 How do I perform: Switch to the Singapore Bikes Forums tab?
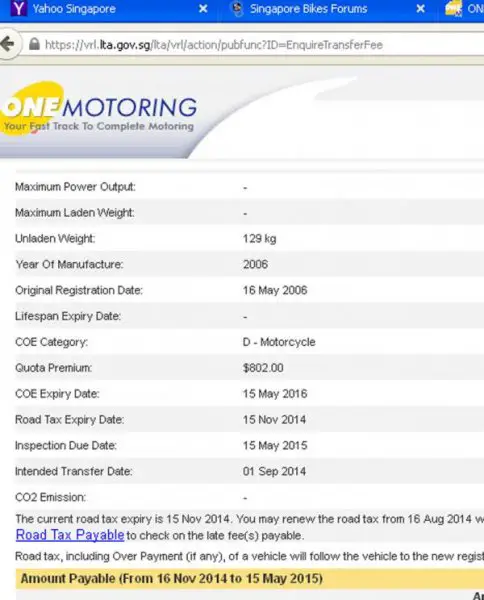pyautogui.click(x=308, y=8)
